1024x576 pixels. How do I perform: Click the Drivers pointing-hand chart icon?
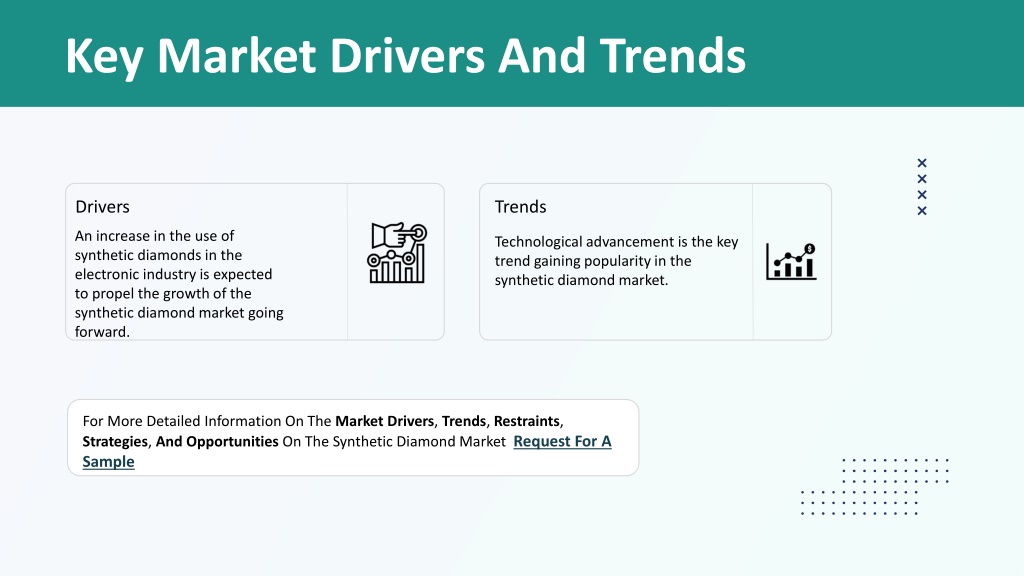tap(396, 253)
